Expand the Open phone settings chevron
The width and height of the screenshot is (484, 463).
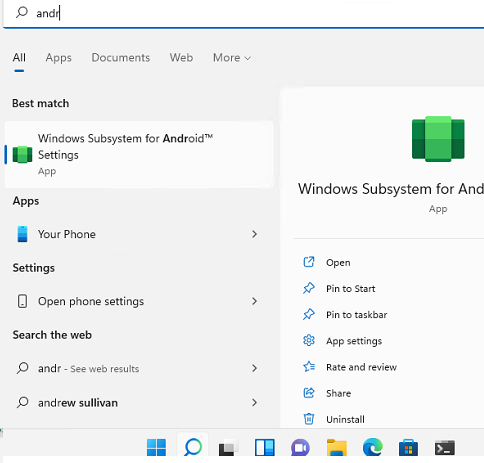tap(254, 301)
